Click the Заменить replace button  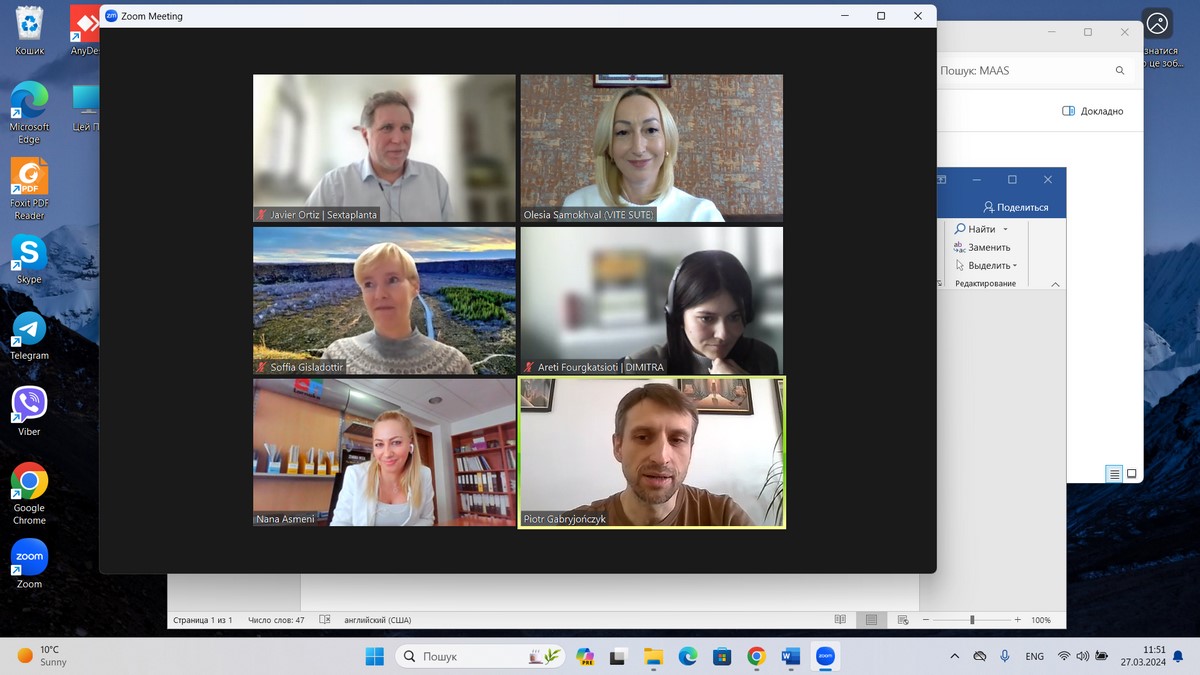(x=982, y=247)
